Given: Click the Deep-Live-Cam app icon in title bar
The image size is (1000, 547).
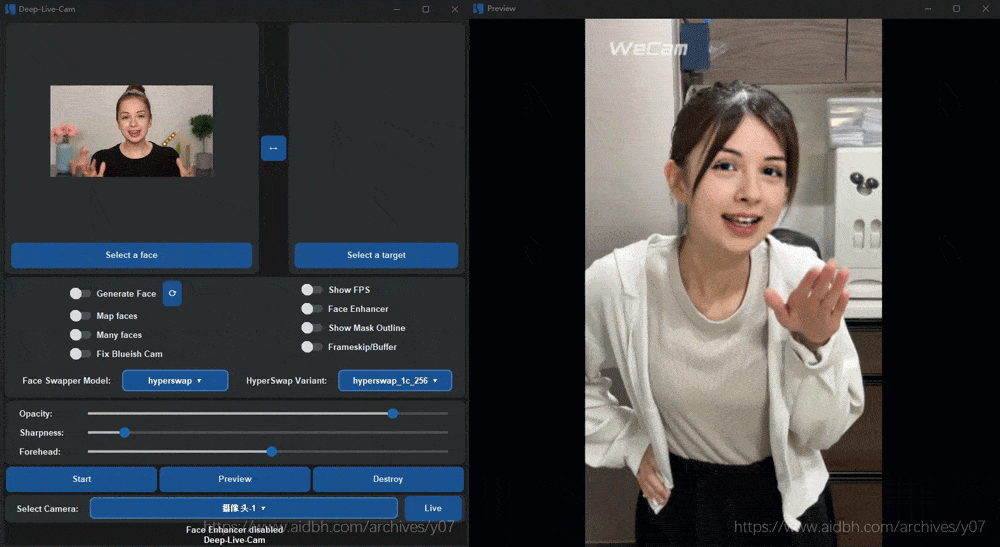Looking at the screenshot, I should (11, 9).
